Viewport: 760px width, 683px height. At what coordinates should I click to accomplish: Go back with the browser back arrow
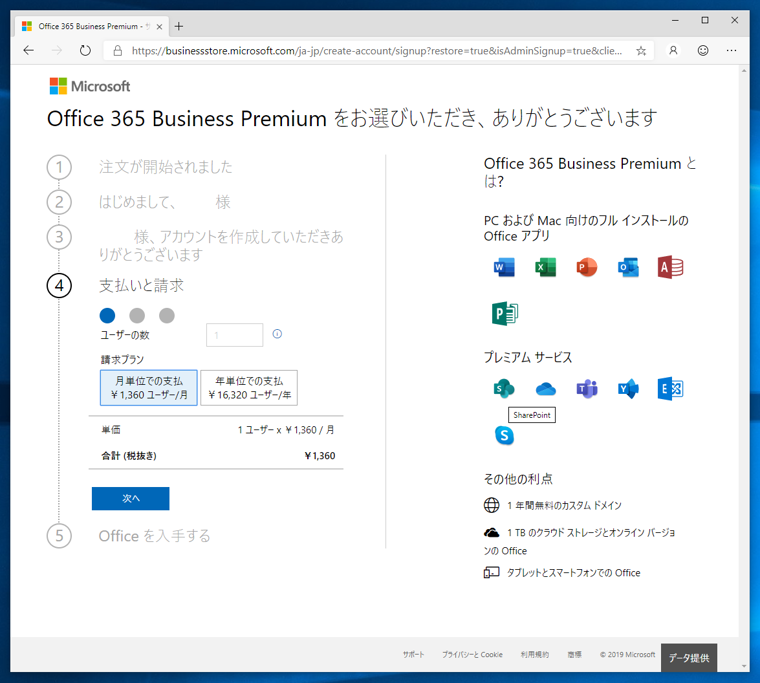29,50
